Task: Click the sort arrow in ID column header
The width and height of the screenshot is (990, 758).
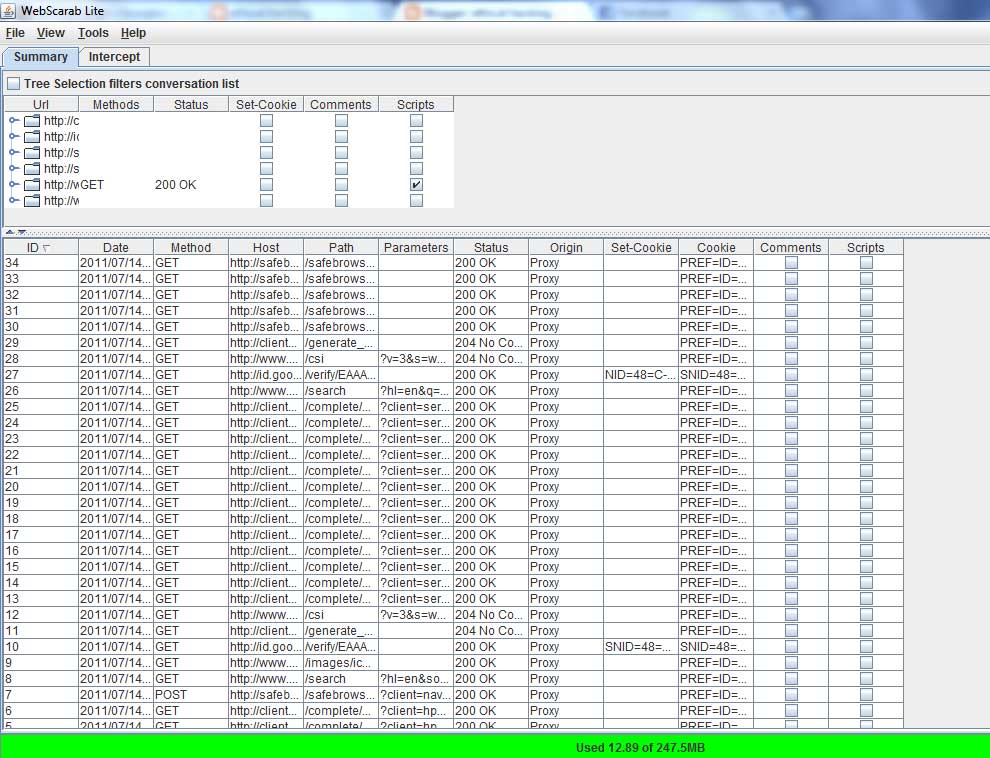Action: [x=47, y=248]
